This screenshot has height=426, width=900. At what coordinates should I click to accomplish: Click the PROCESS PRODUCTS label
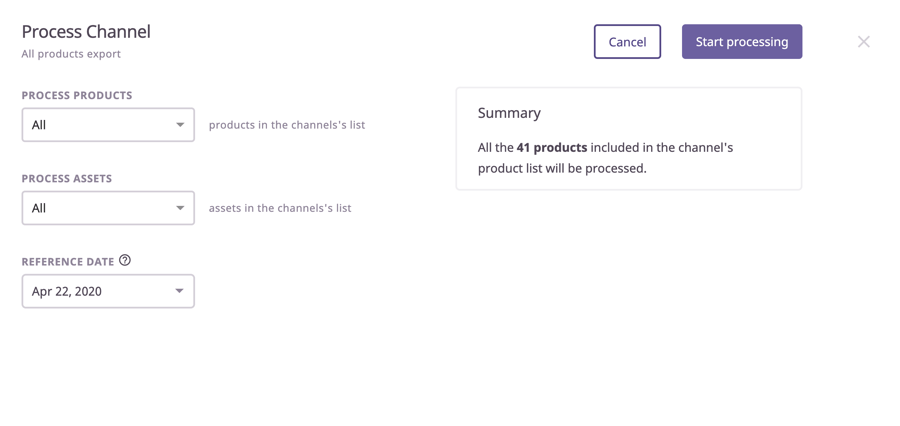click(x=77, y=95)
